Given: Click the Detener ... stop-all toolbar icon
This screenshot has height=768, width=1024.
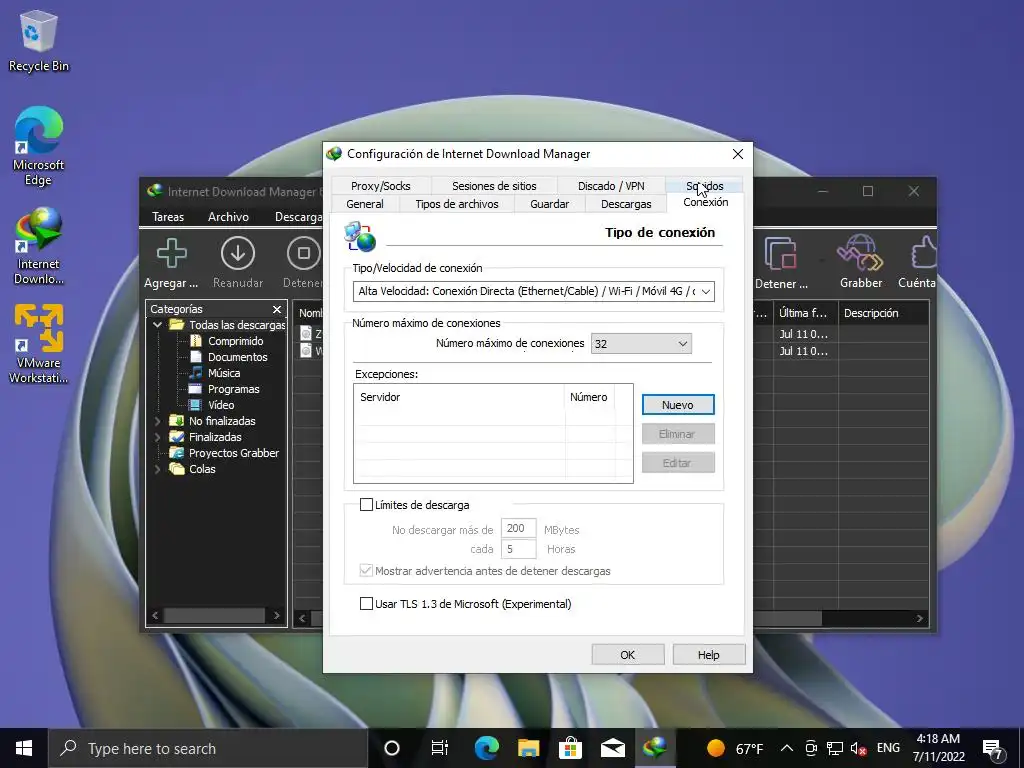Looking at the screenshot, I should (x=780, y=253).
